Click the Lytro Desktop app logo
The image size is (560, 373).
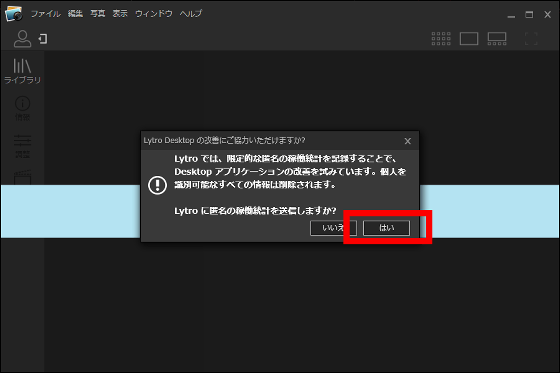pyautogui.click(x=14, y=14)
